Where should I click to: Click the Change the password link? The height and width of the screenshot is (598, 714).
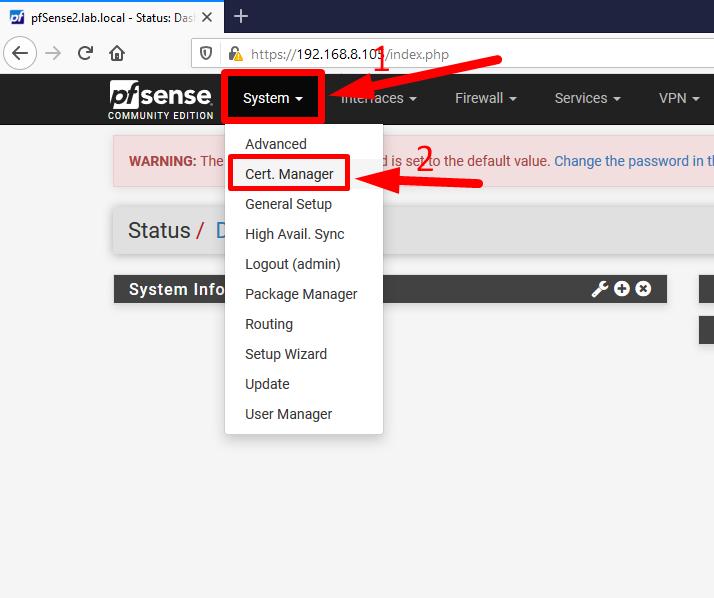[x=632, y=161]
